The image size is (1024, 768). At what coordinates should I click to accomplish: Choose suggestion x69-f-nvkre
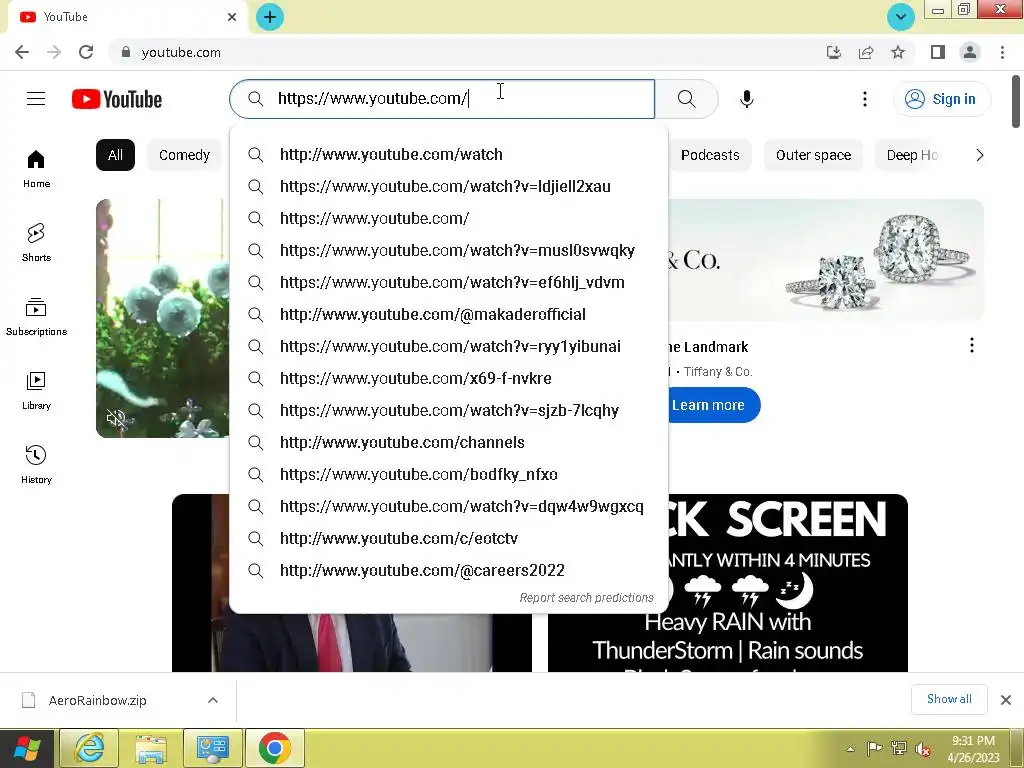449,378
